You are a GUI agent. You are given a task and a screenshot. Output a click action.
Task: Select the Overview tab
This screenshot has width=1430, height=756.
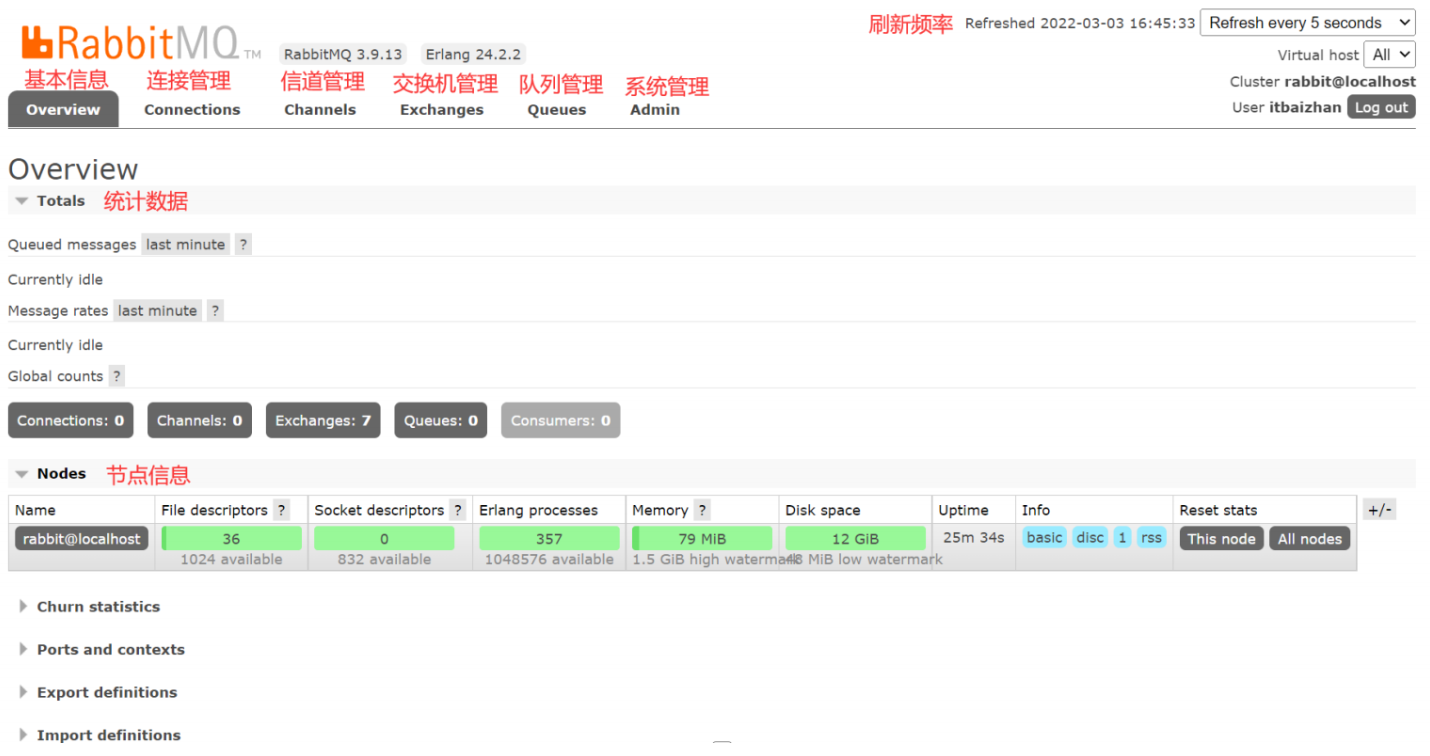(x=63, y=110)
